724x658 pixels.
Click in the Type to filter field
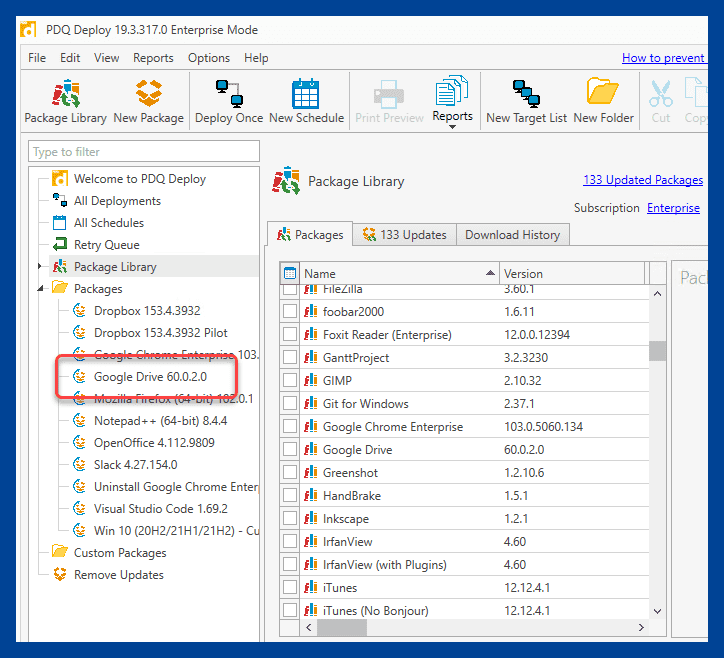pyautogui.click(x=144, y=151)
